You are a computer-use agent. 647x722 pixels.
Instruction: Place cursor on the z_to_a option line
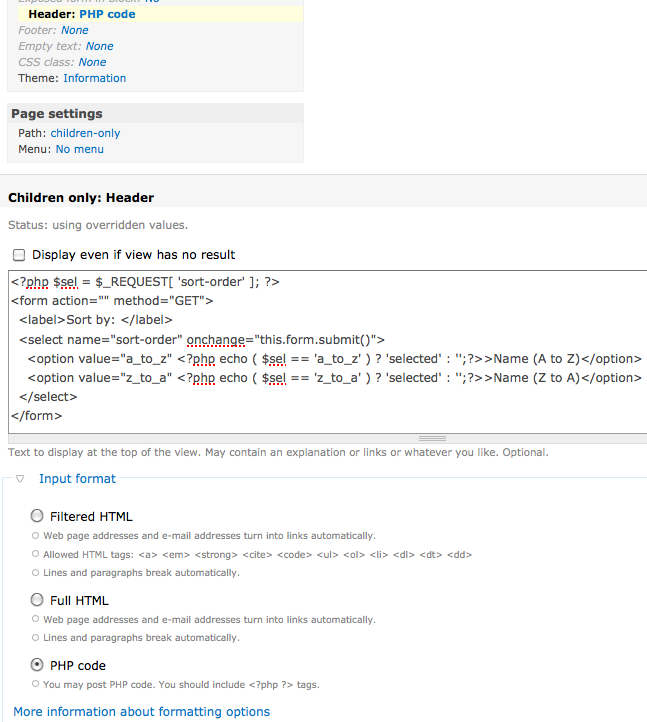pos(334,378)
